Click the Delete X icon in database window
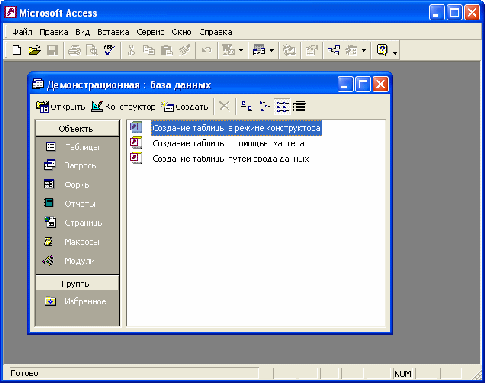The height and width of the screenshot is (385, 486). click(x=224, y=106)
